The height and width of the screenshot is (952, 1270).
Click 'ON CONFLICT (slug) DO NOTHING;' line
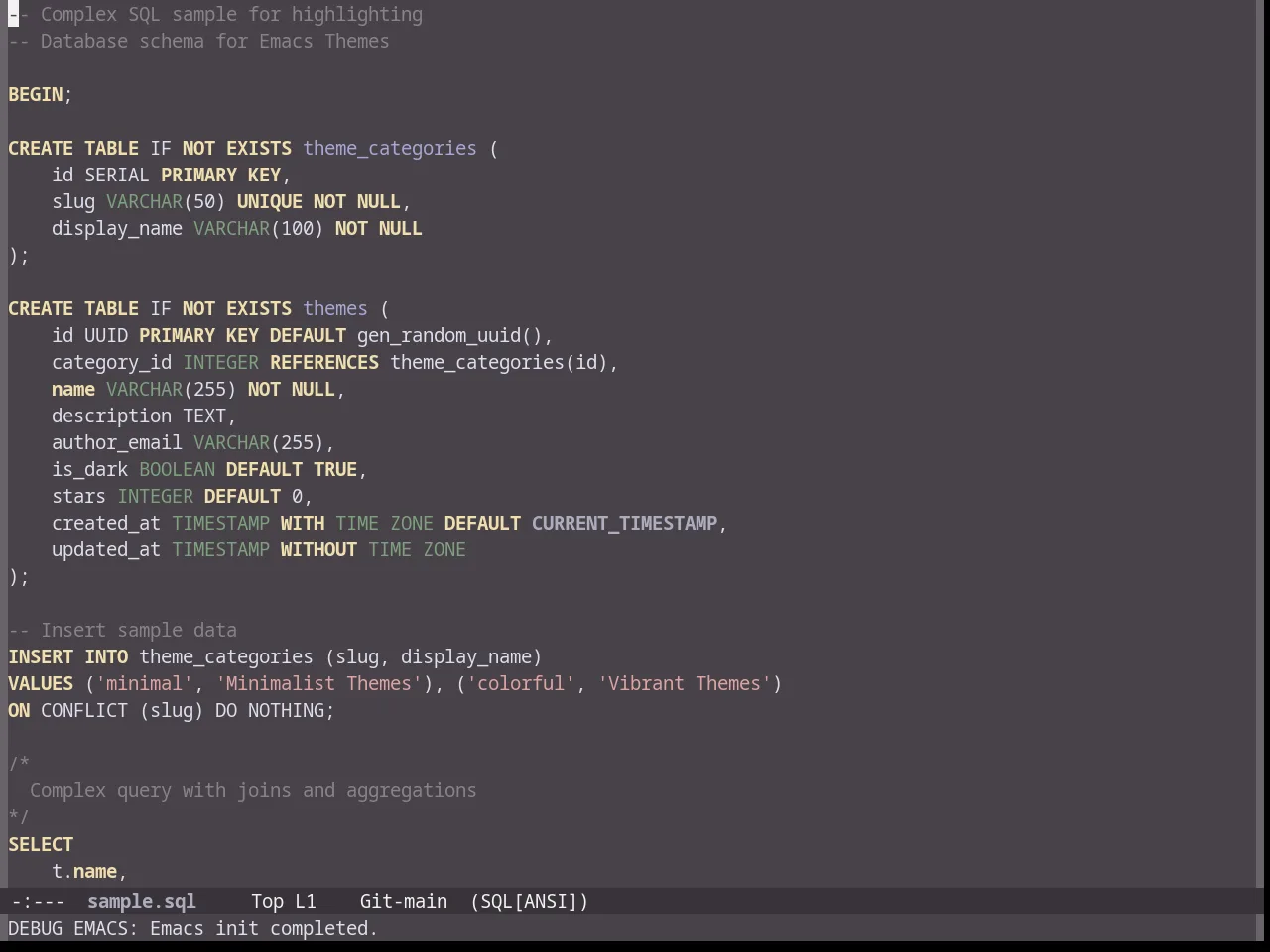pyautogui.click(x=172, y=710)
